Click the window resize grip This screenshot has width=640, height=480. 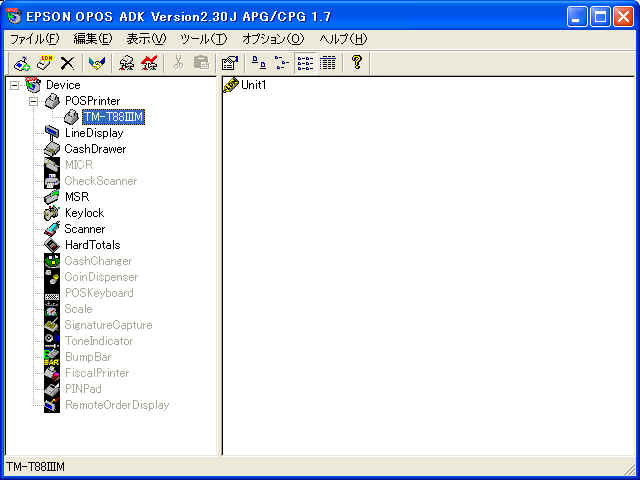(629, 469)
